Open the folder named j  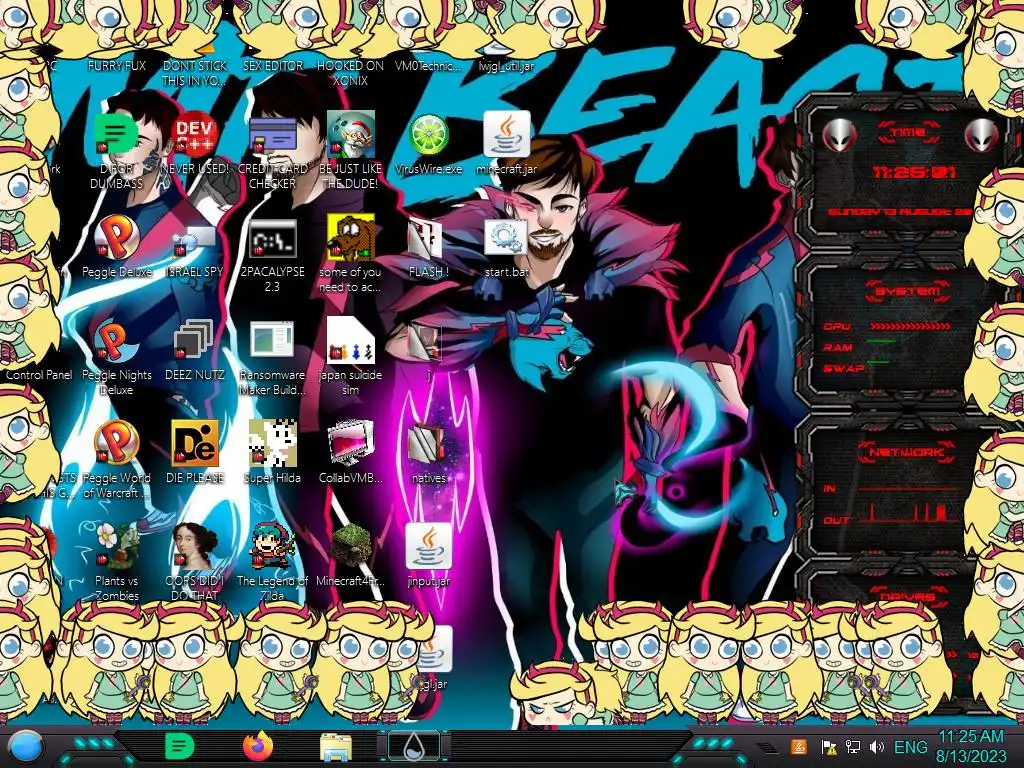(426, 342)
